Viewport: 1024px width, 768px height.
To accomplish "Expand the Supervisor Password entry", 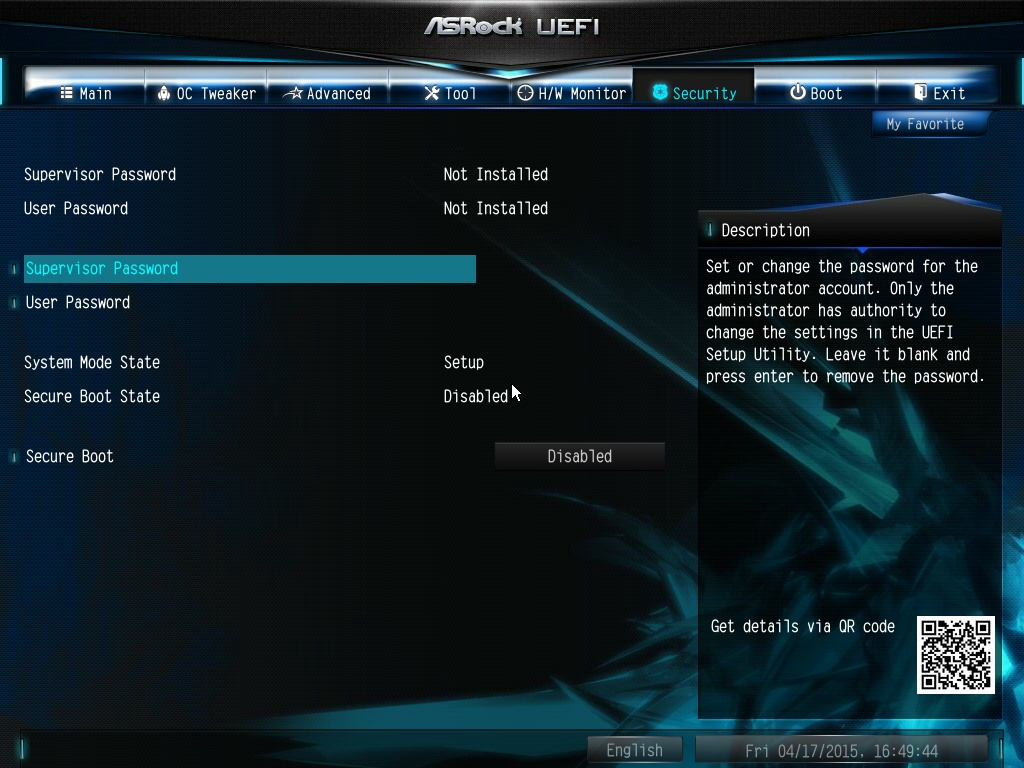I will 13,268.
